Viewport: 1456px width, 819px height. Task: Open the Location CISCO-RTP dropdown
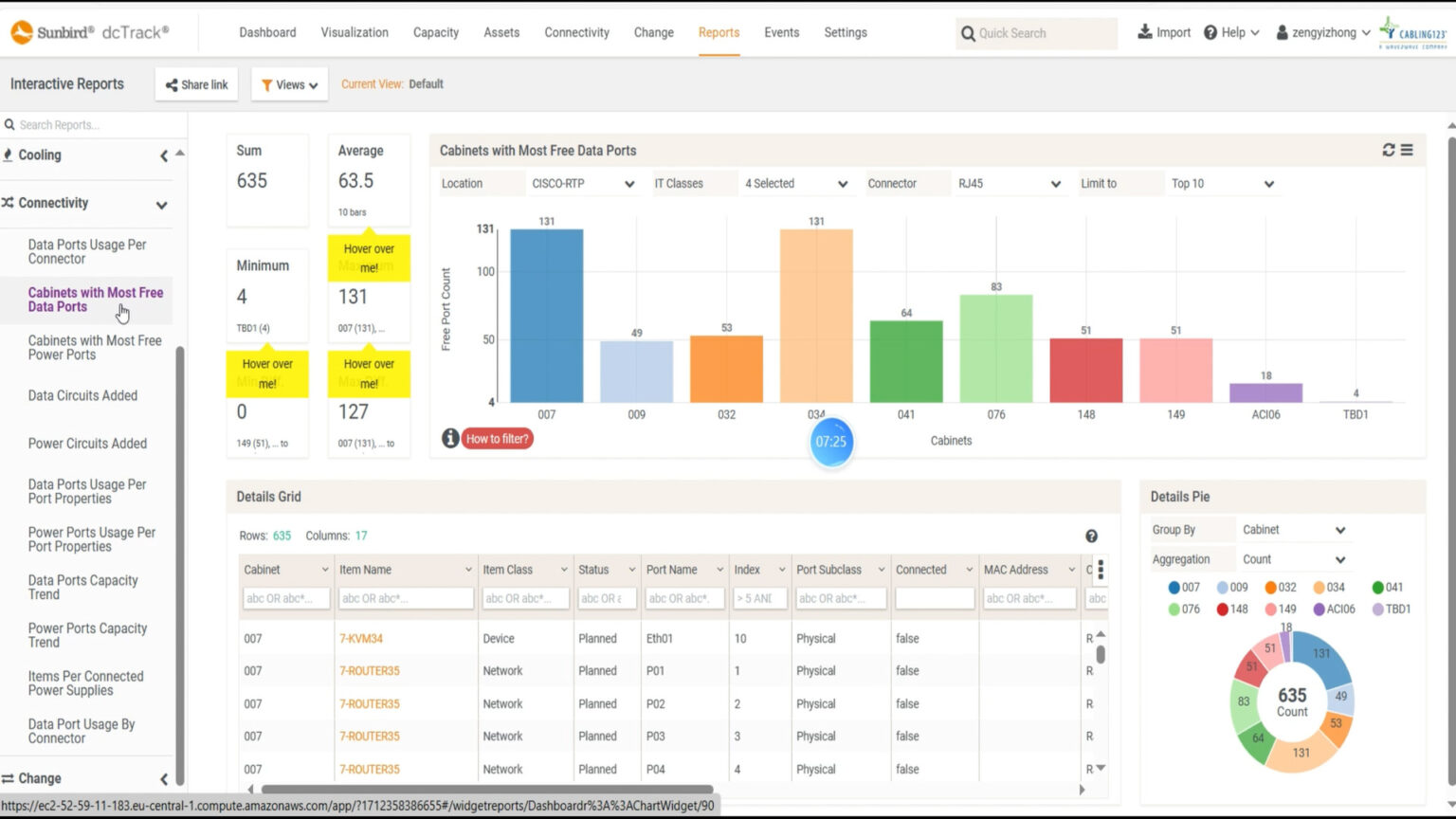coord(582,184)
